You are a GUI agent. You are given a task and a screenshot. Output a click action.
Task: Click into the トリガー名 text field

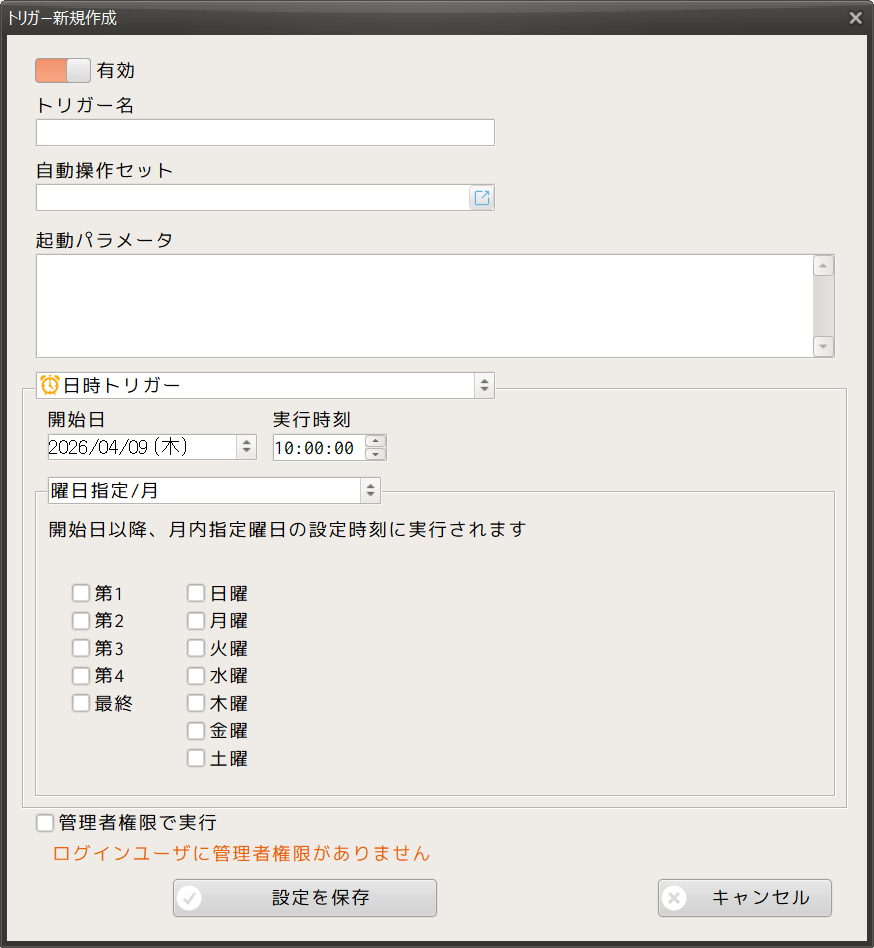[x=265, y=133]
